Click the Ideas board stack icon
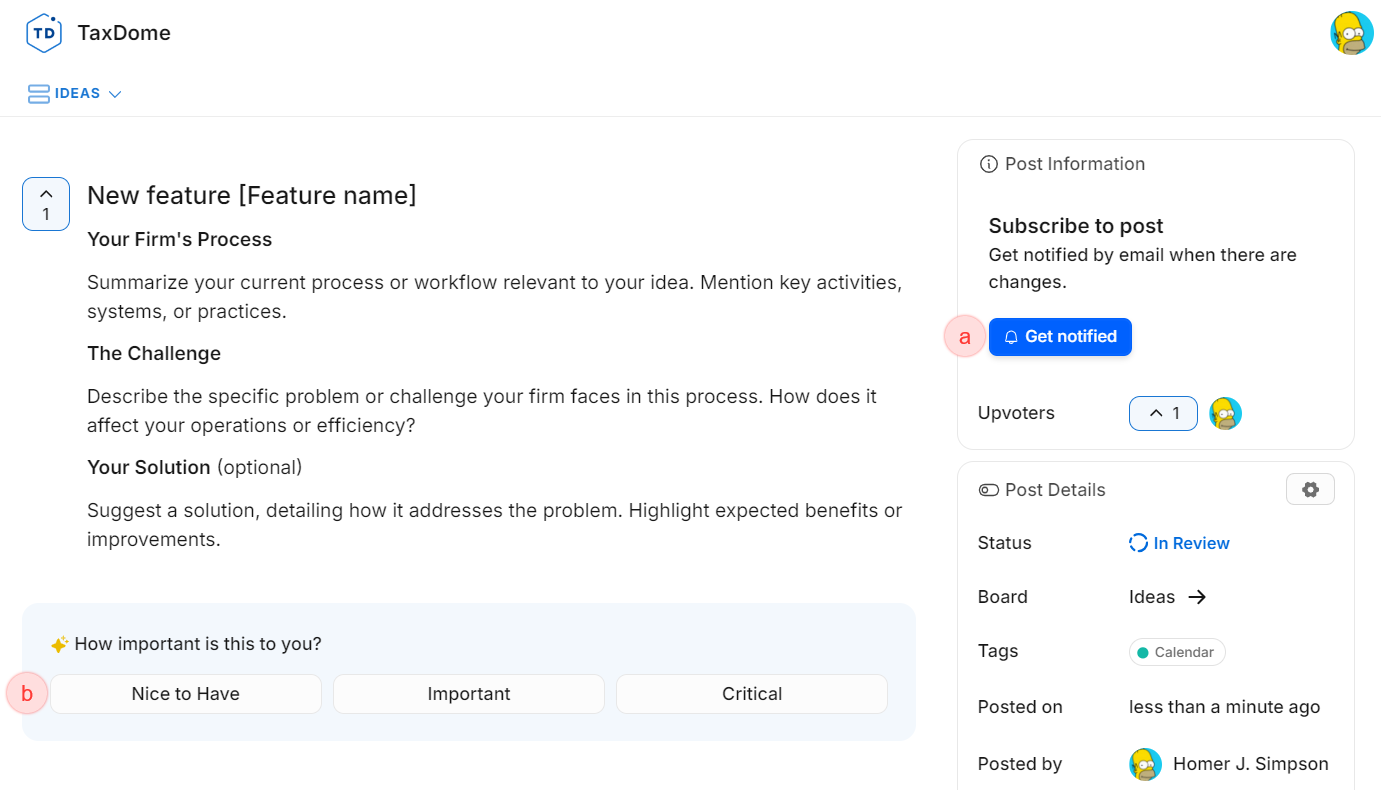The height and width of the screenshot is (790, 1381). click(x=39, y=94)
